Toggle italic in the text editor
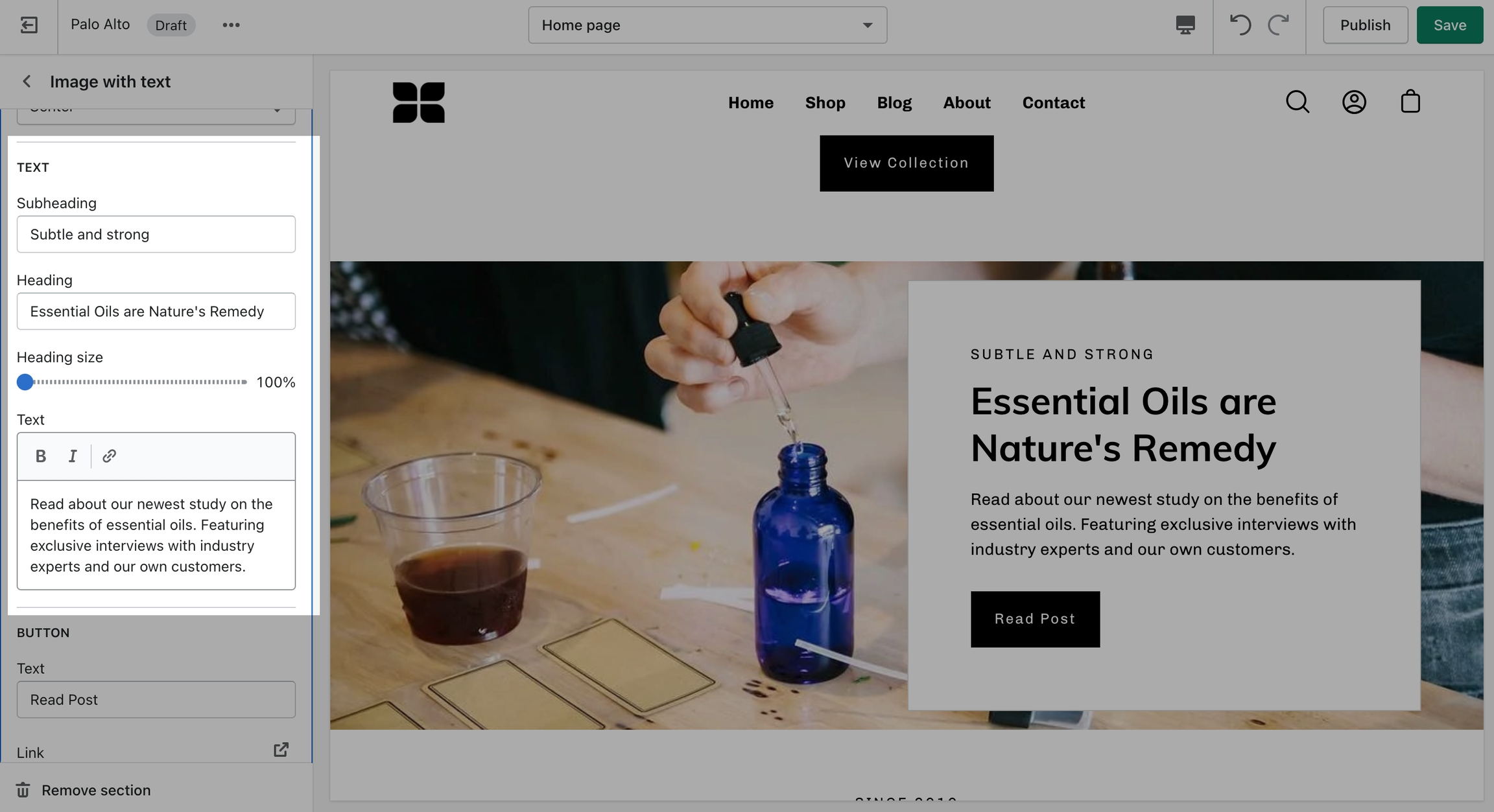Screen dimensions: 1494x812 tap(73, 456)
